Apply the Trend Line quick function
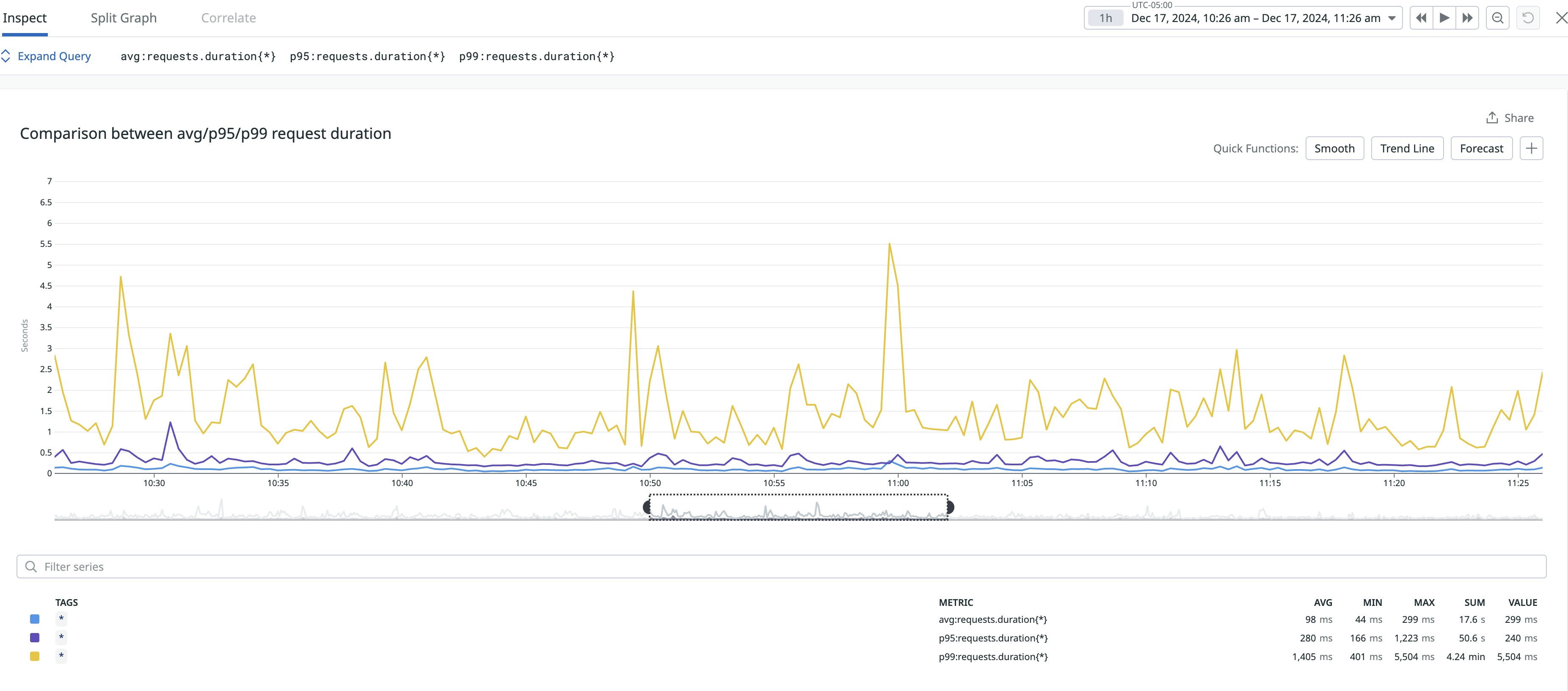The image size is (1568, 691). pos(1407,149)
